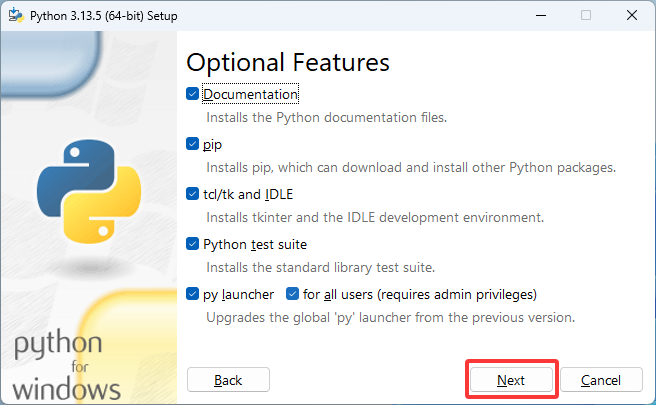Click the Python Setup title bar icon
Image resolution: width=656 pixels, height=405 pixels.
click(15, 15)
